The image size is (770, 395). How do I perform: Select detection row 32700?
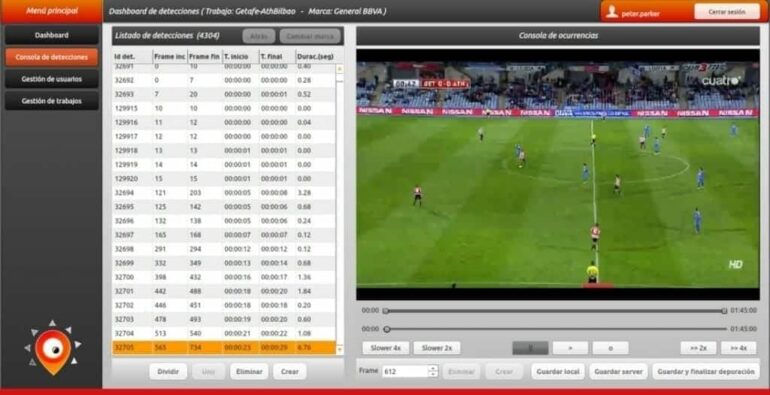coord(224,277)
